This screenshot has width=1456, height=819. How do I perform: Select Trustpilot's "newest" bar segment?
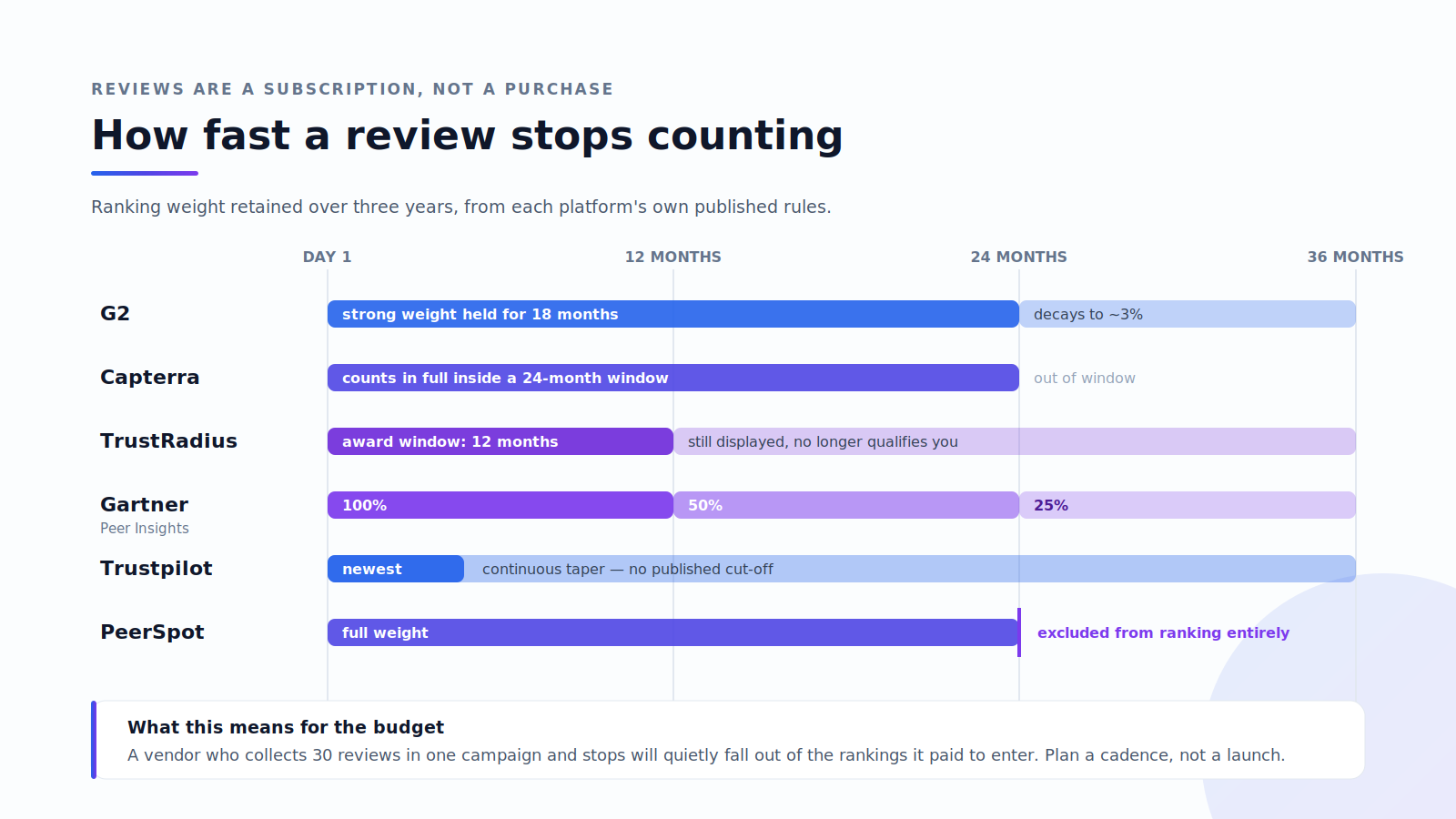(396, 569)
